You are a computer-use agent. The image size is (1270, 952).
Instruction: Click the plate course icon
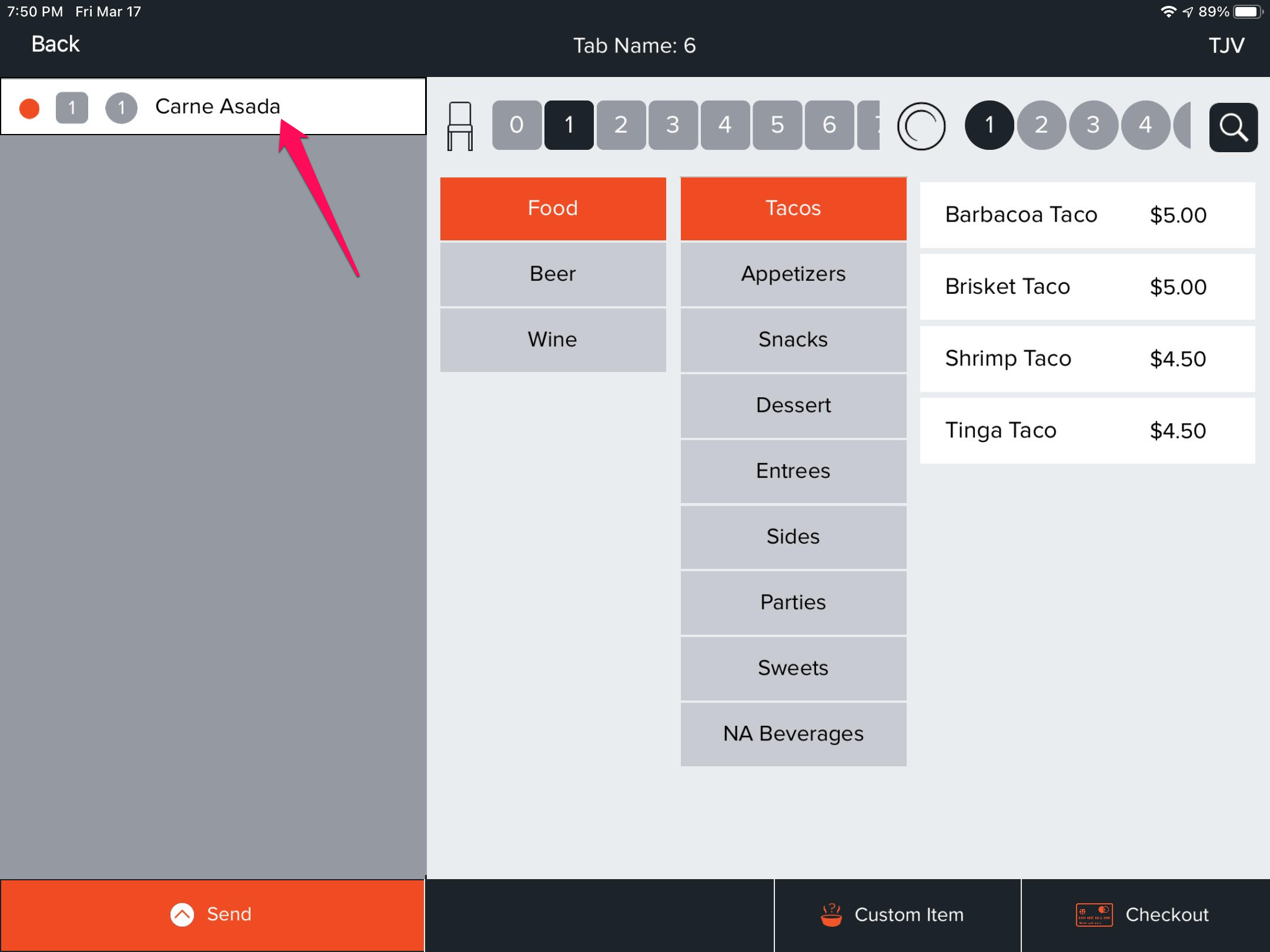[921, 126]
